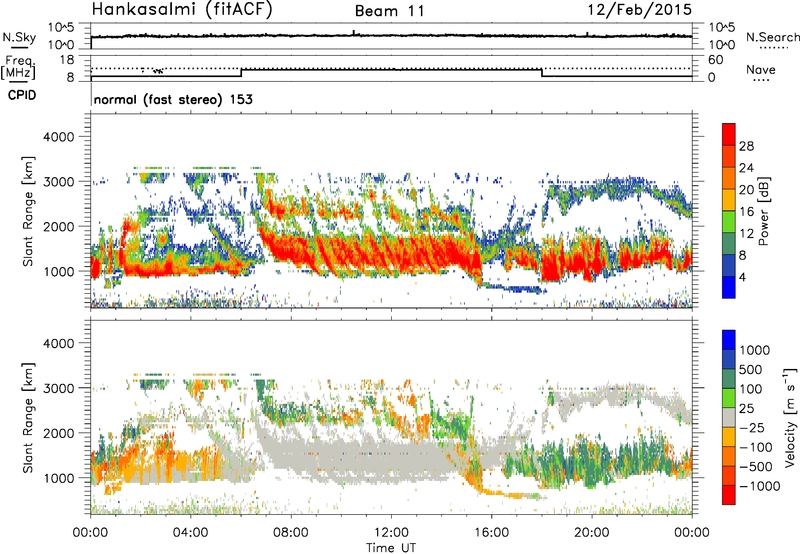
Task: Click the '12:00' time tick label
Action: (x=391, y=533)
